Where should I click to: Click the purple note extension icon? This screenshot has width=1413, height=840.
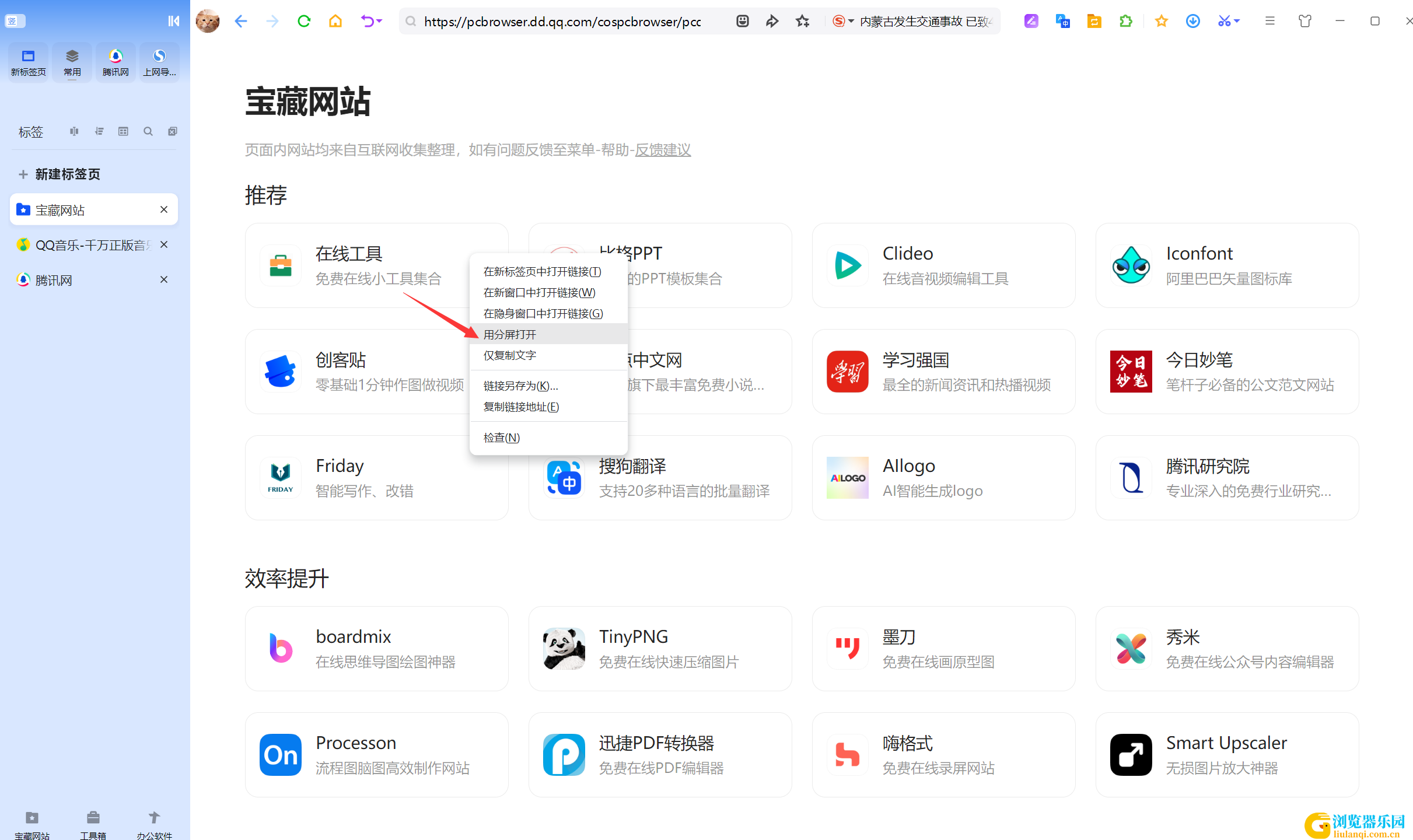coord(1031,21)
